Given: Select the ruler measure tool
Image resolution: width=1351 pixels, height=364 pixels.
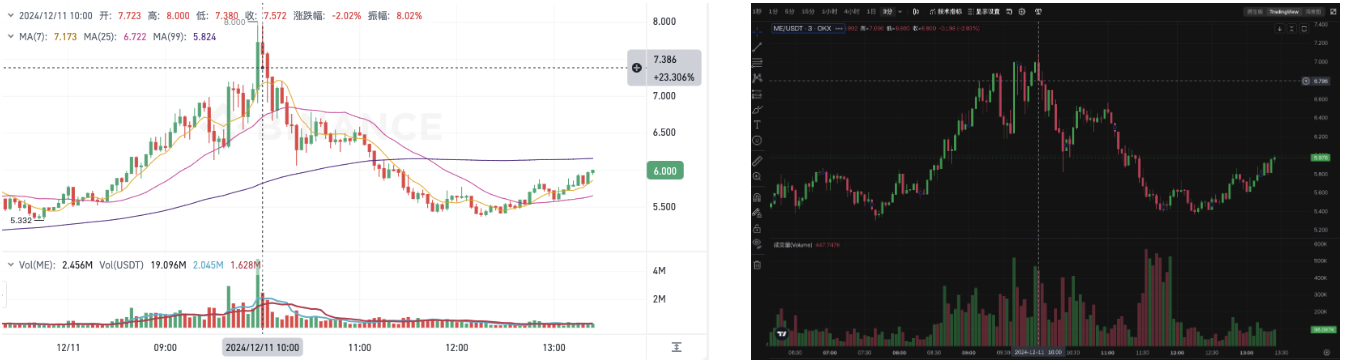Looking at the screenshot, I should tap(757, 161).
